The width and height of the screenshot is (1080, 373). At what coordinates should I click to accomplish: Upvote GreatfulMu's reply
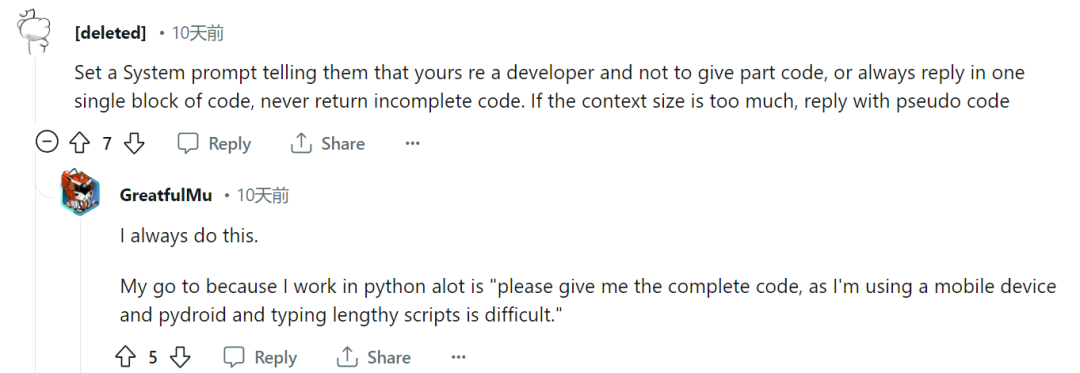click(125, 357)
